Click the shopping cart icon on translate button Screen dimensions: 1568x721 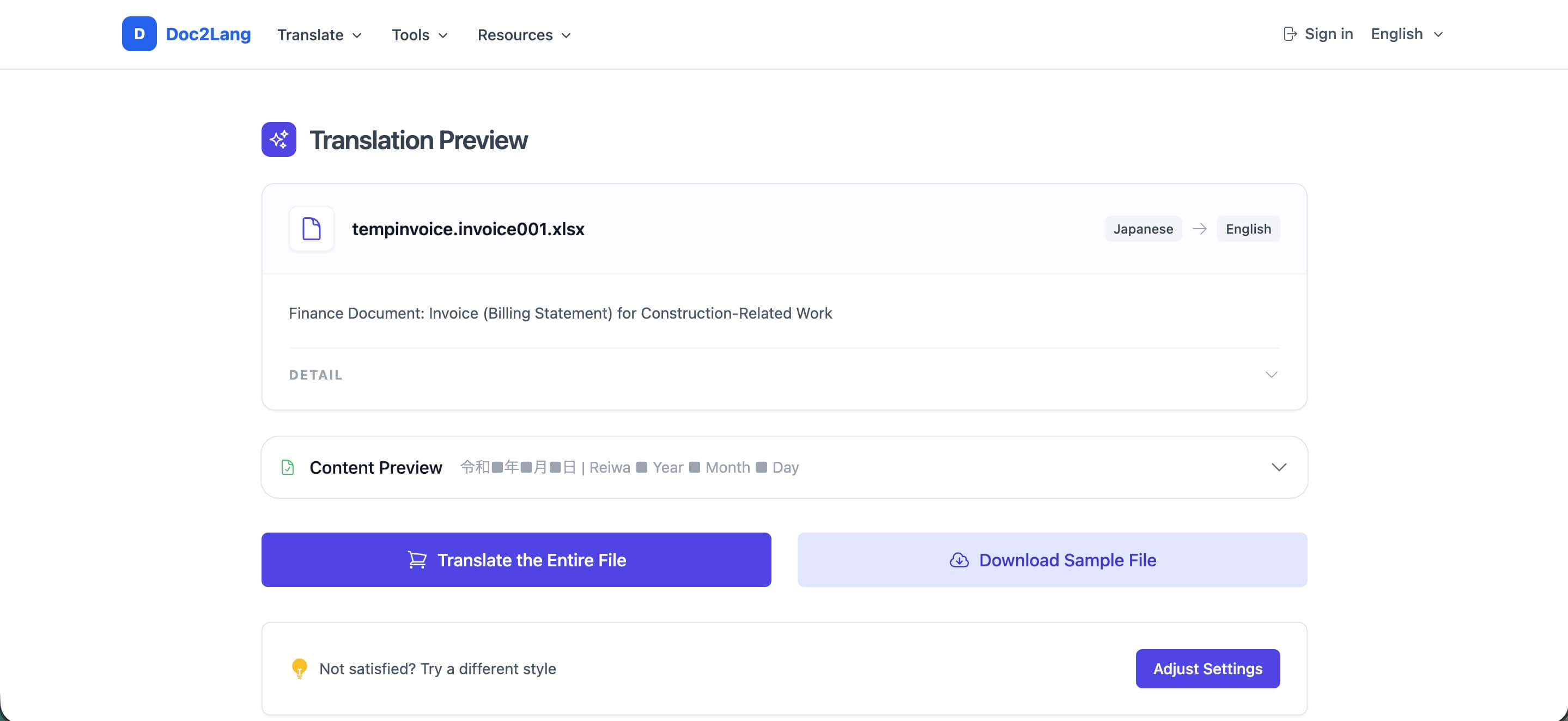417,560
